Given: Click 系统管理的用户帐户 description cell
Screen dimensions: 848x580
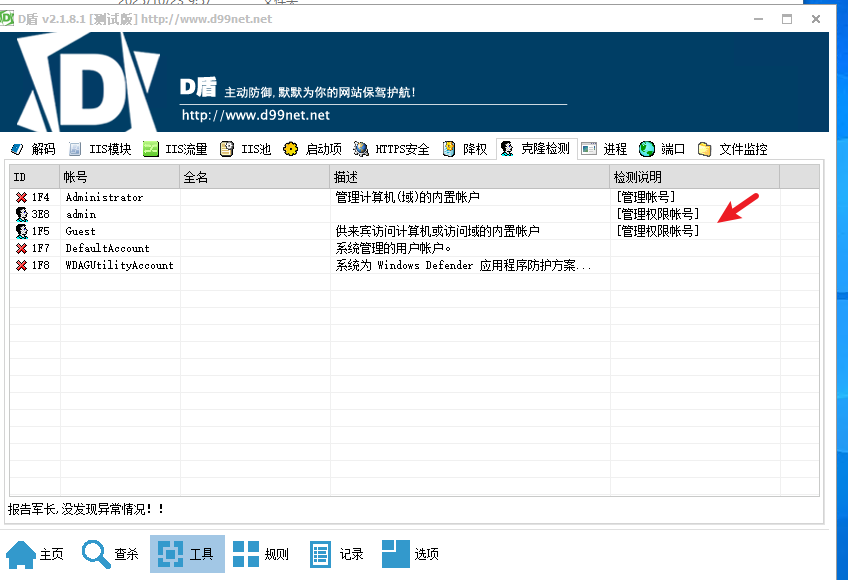Looking at the screenshot, I should [x=393, y=248].
